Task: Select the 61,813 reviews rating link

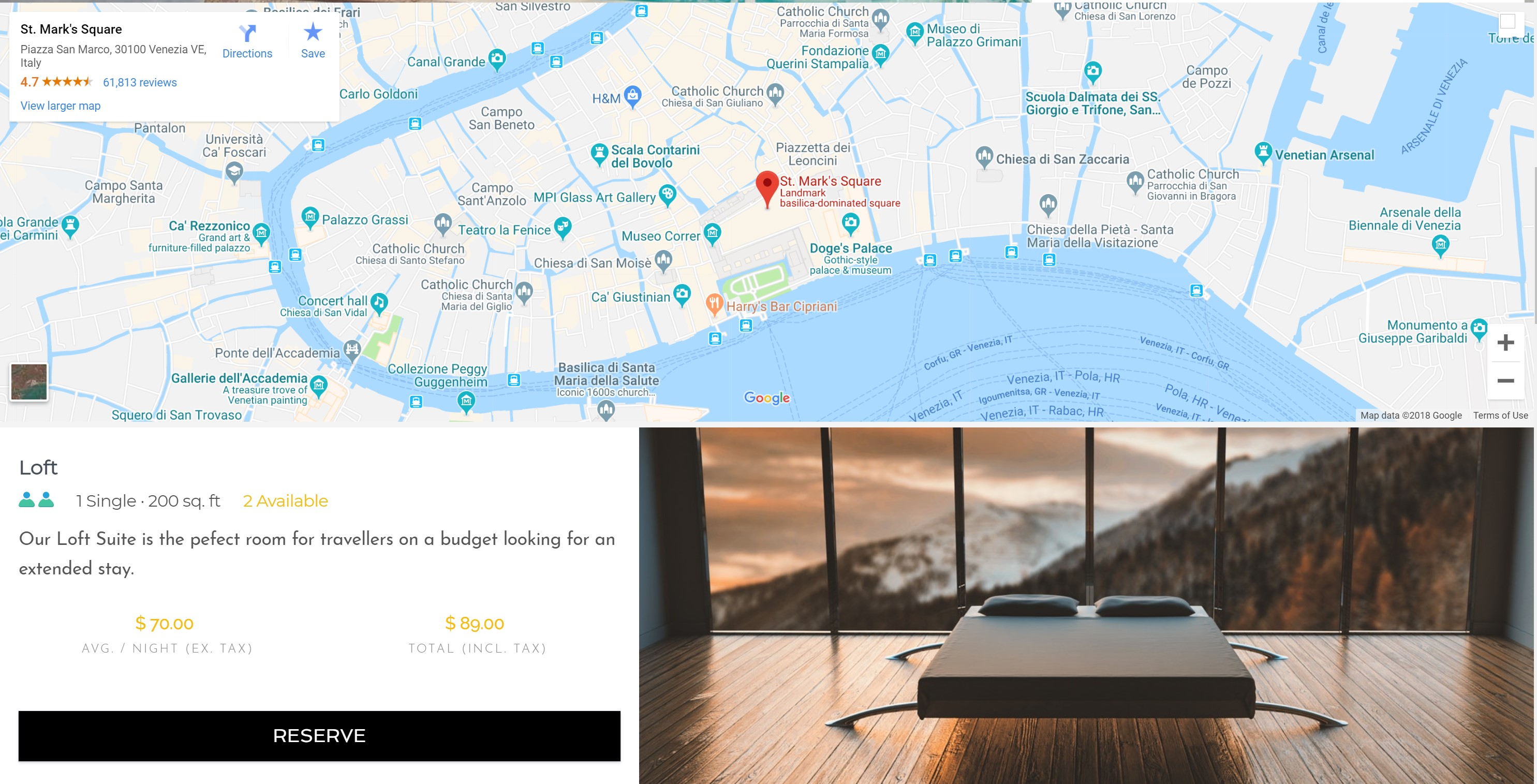Action: pyautogui.click(x=138, y=82)
